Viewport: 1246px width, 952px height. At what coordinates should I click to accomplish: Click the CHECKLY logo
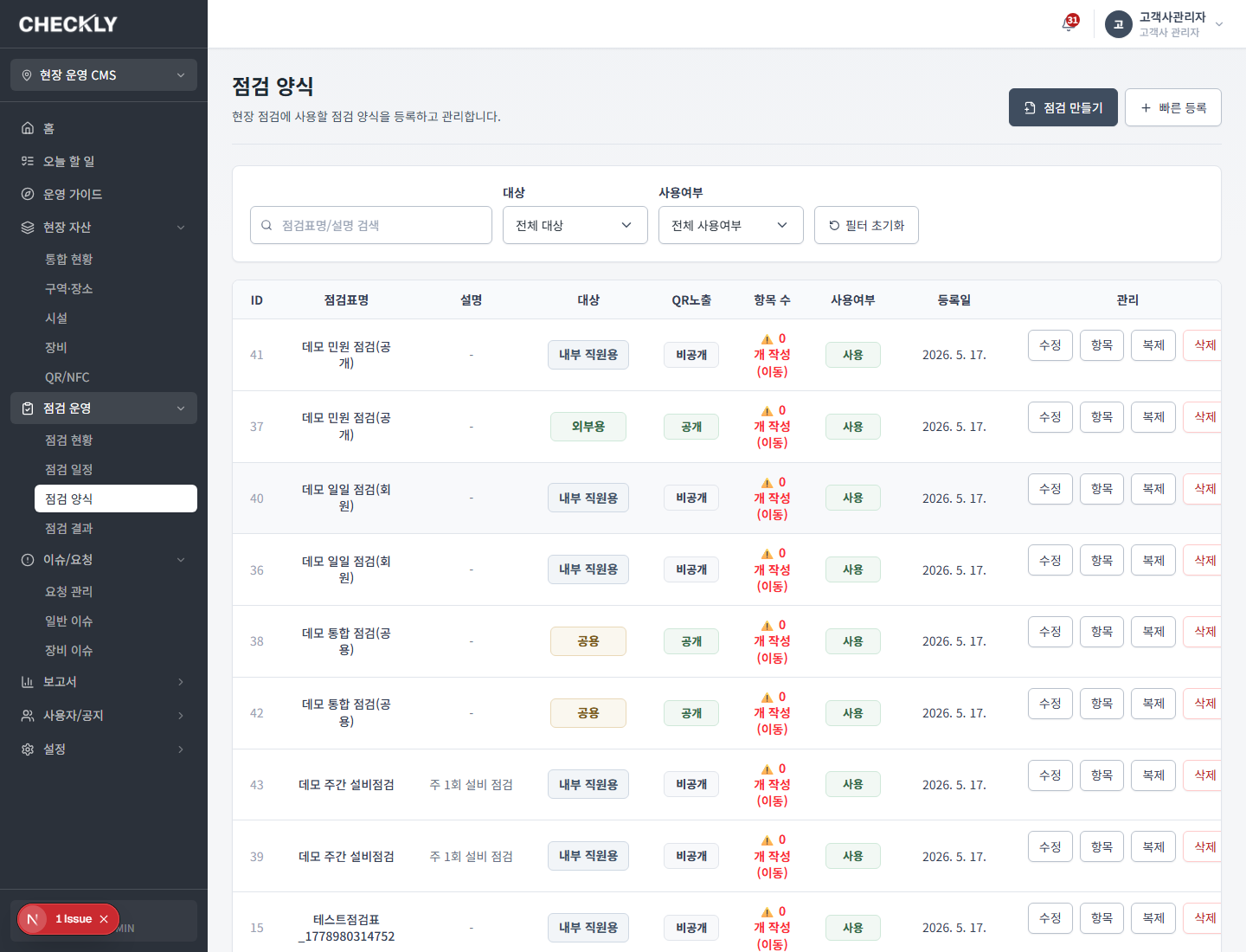pyautogui.click(x=68, y=24)
